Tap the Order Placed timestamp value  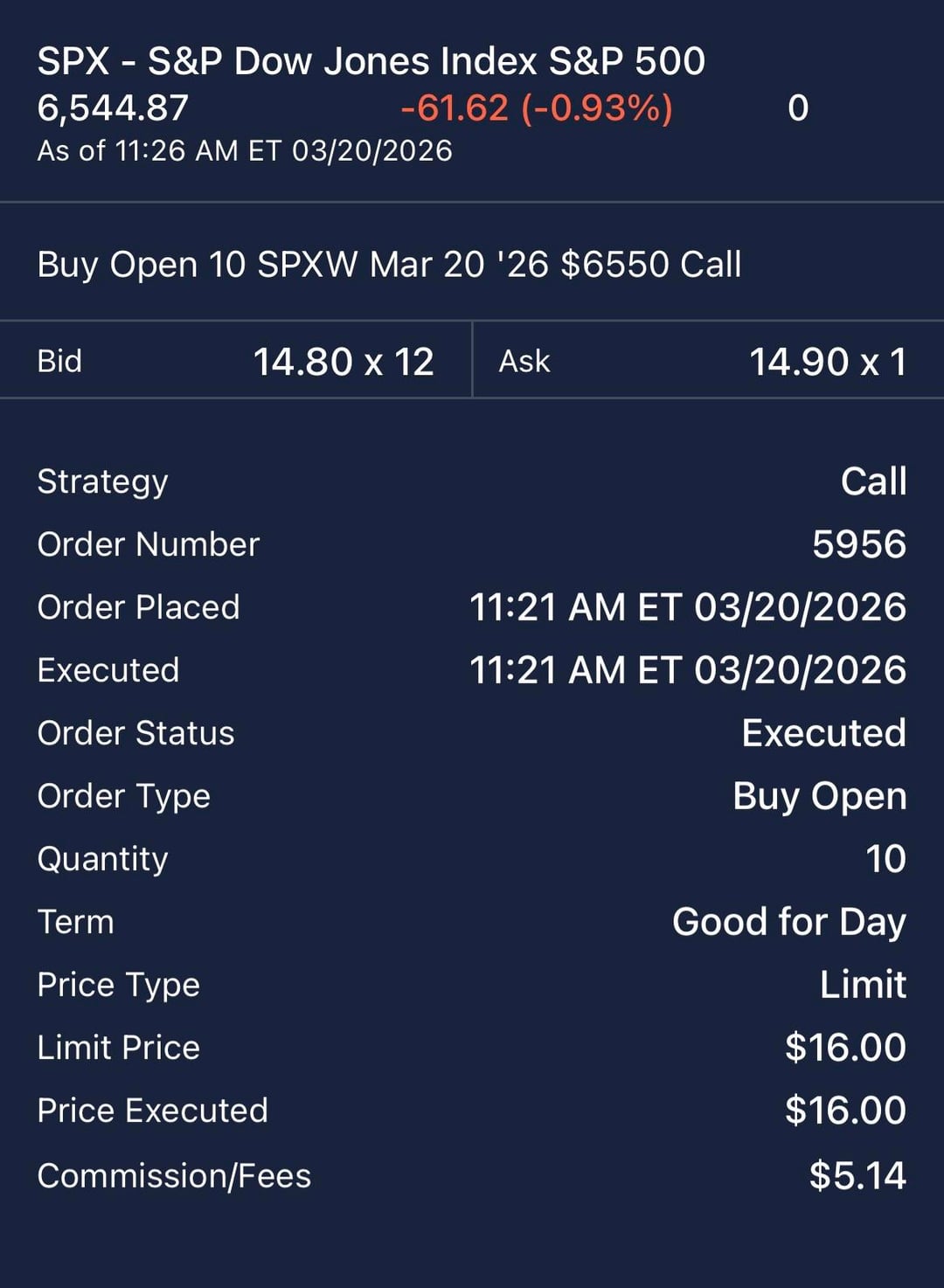click(687, 607)
